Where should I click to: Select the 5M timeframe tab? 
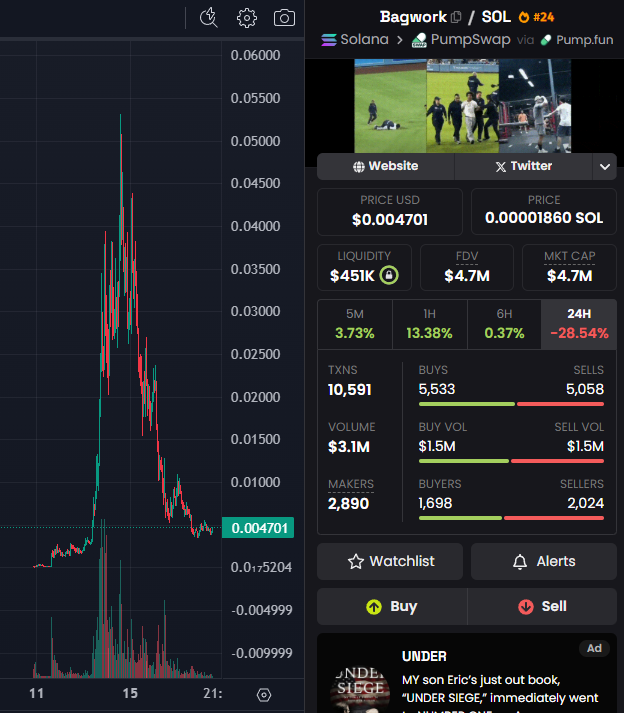[x=355, y=324]
